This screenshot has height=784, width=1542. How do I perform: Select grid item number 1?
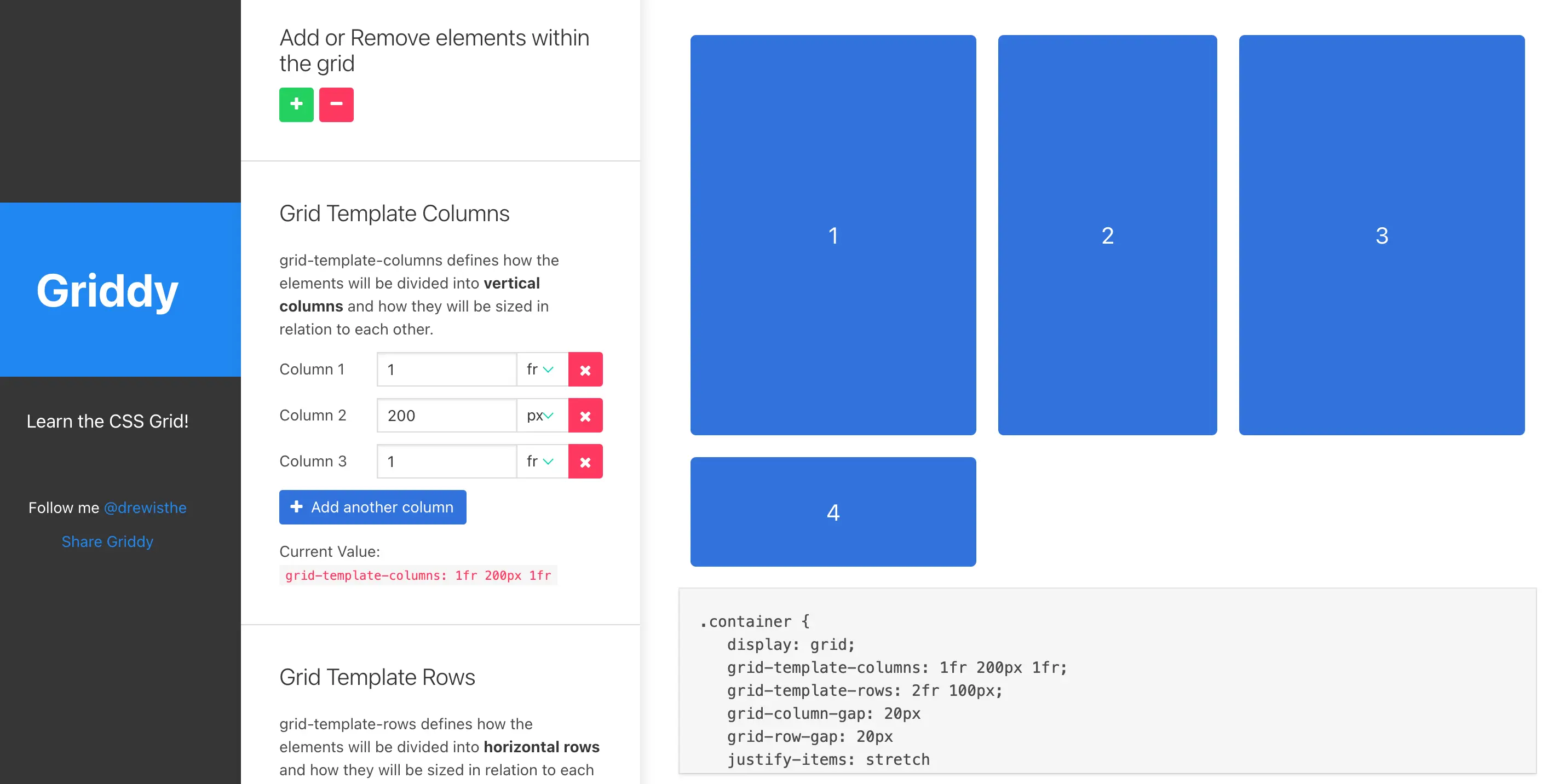click(833, 235)
